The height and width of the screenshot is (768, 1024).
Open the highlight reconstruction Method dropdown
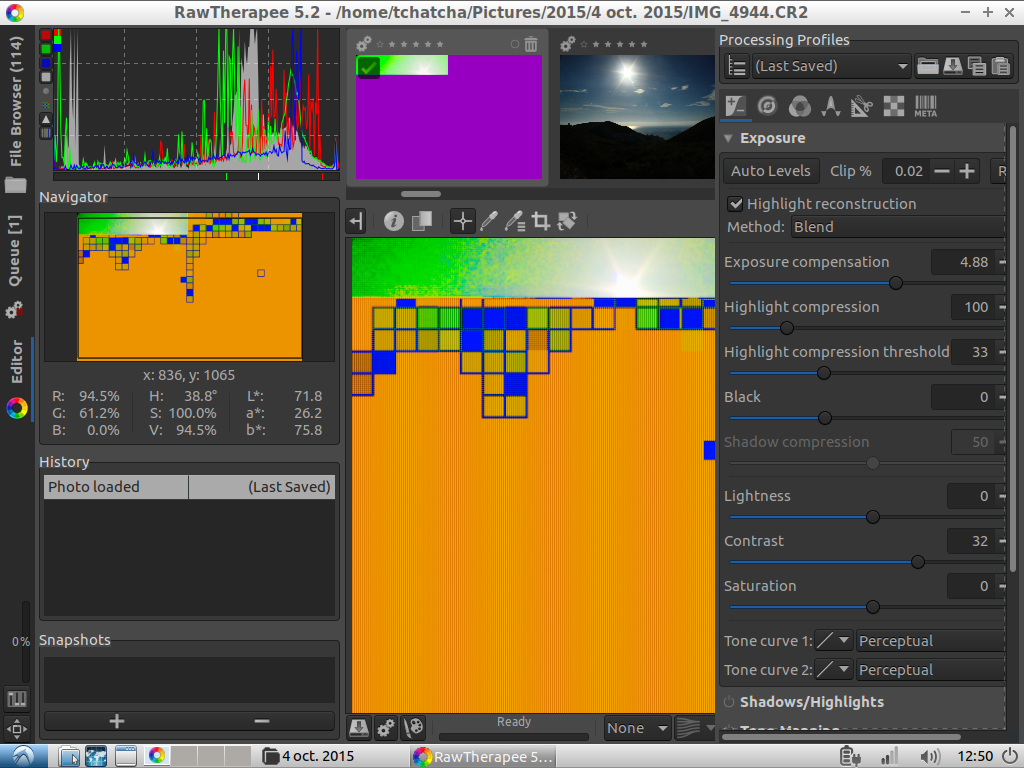tap(897, 227)
